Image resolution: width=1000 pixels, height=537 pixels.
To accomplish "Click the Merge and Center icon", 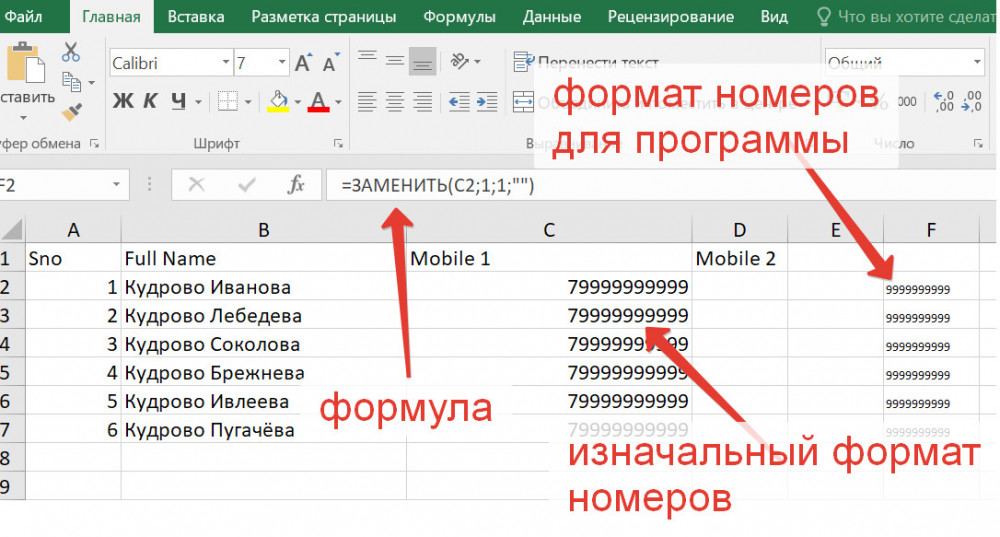I will tap(524, 101).
